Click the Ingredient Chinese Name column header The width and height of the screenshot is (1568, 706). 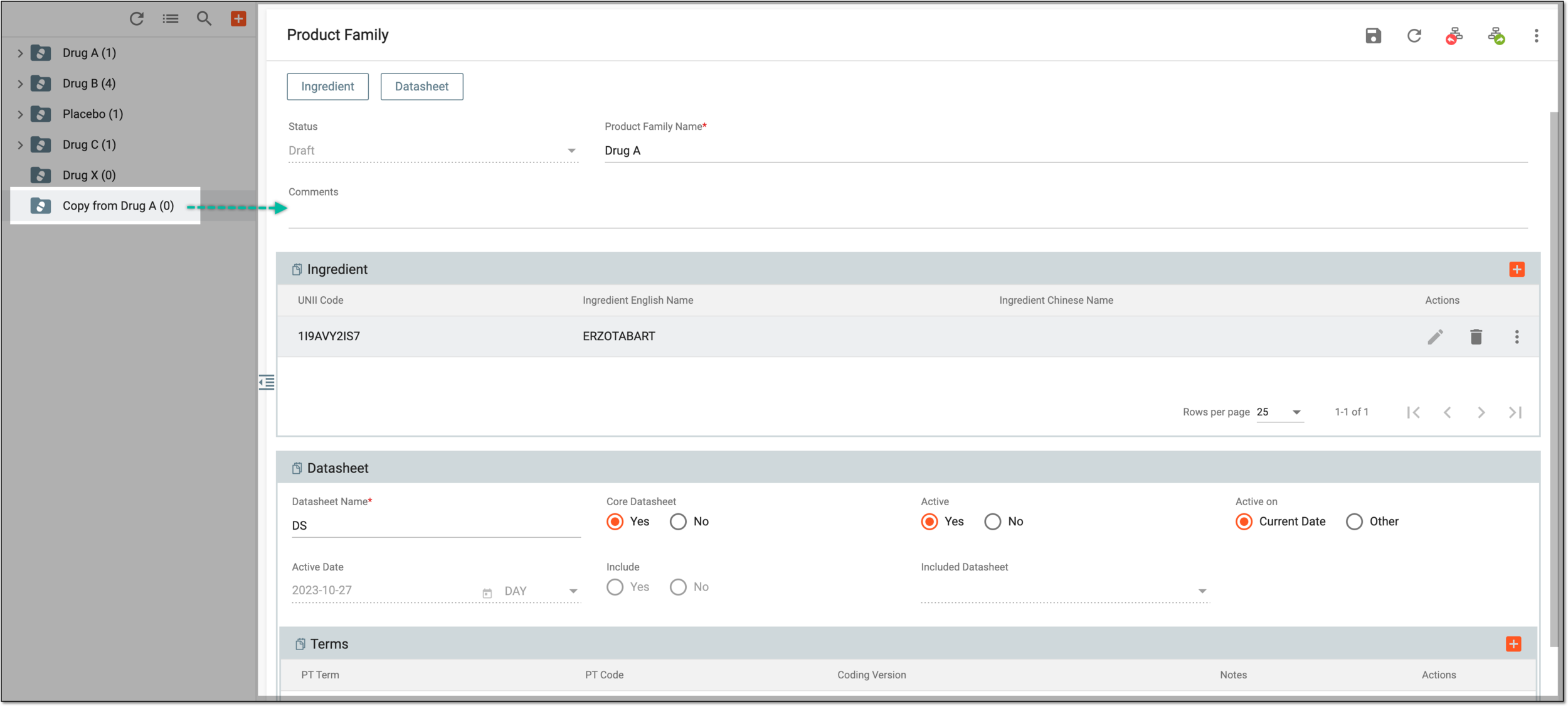click(1056, 301)
